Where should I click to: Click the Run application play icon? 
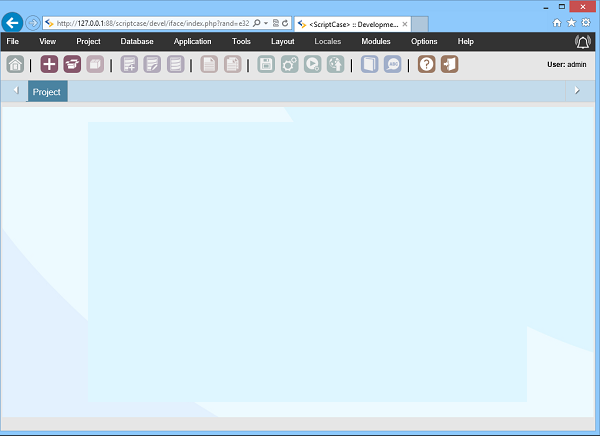(312, 64)
